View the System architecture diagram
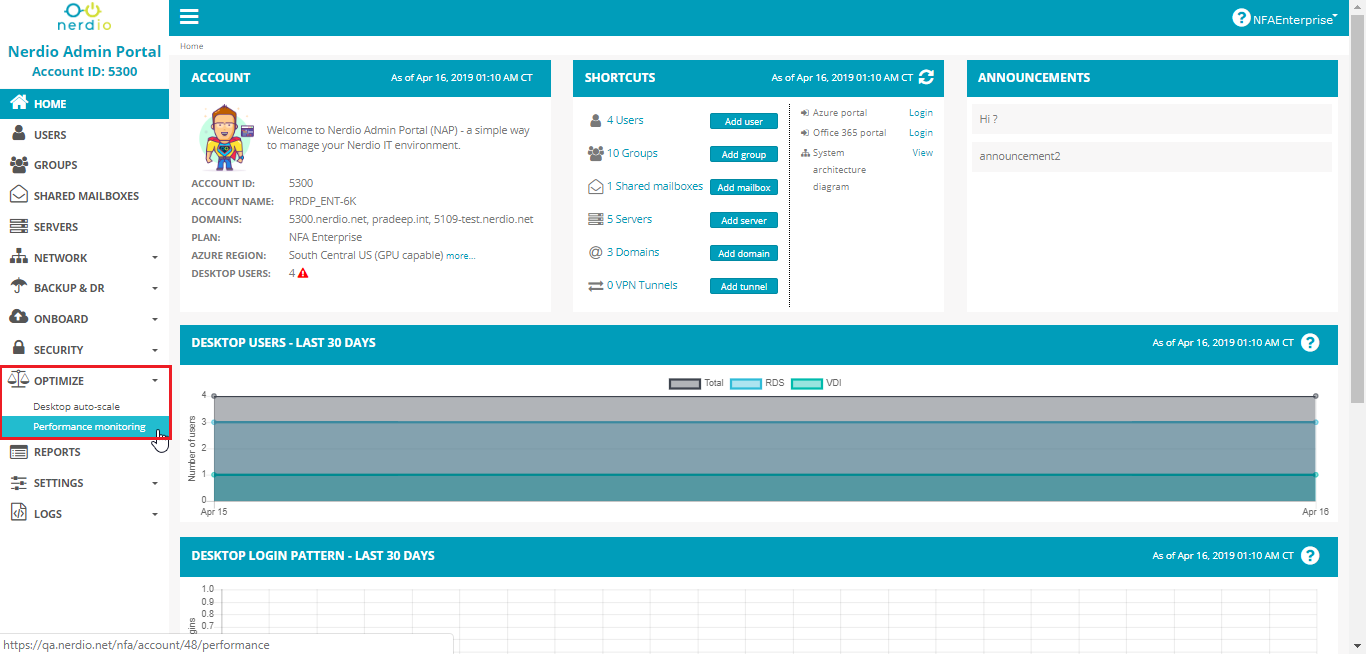 click(x=922, y=153)
